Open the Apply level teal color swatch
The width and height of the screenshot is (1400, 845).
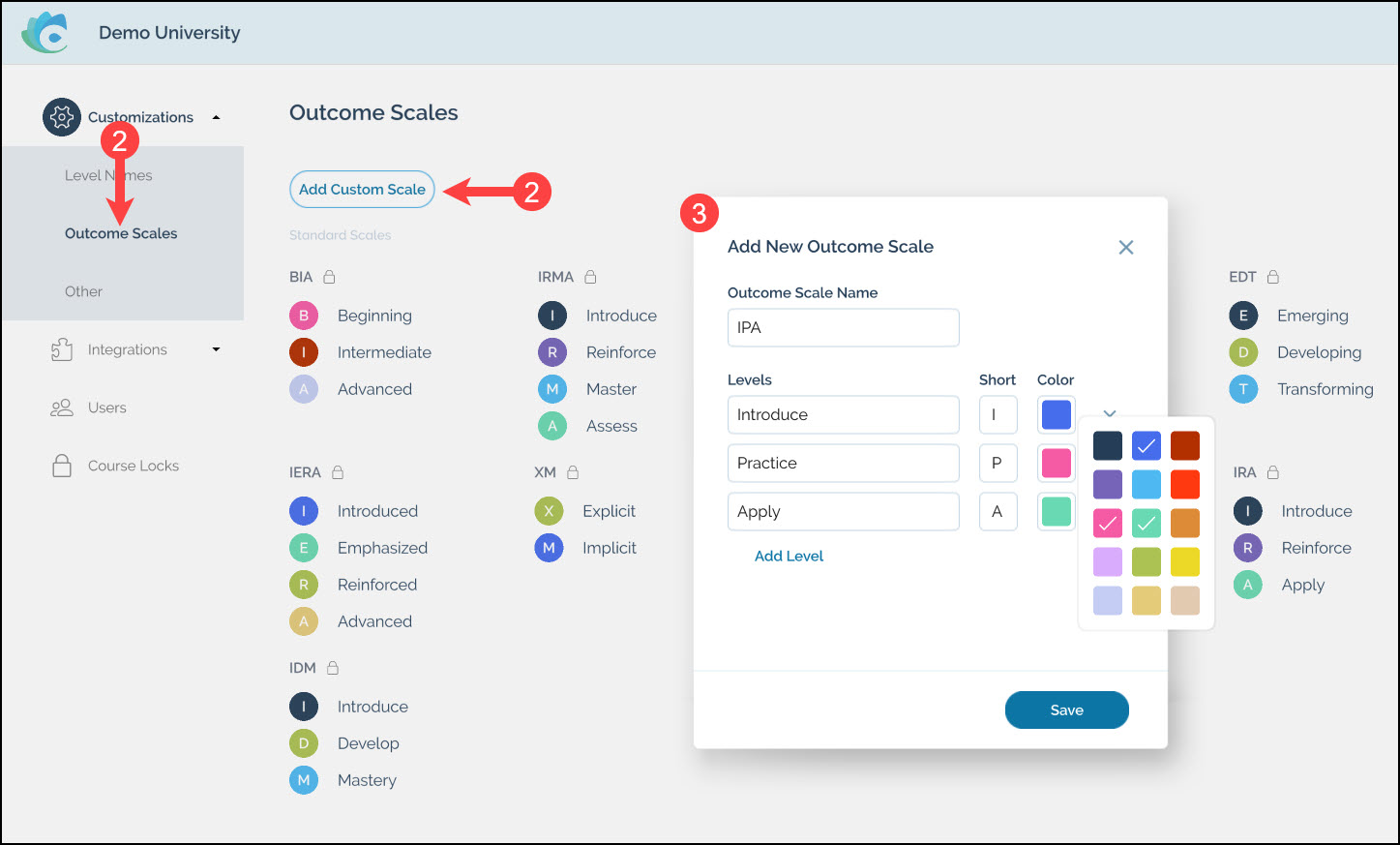click(1057, 511)
